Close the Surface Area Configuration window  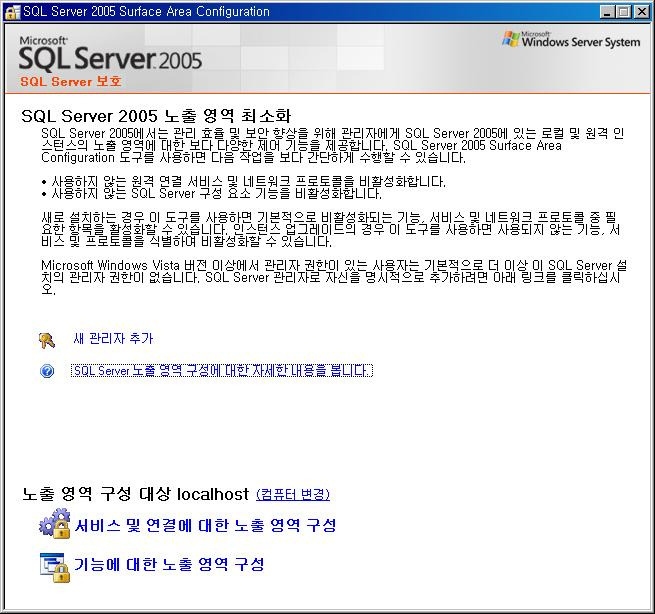tap(641, 12)
